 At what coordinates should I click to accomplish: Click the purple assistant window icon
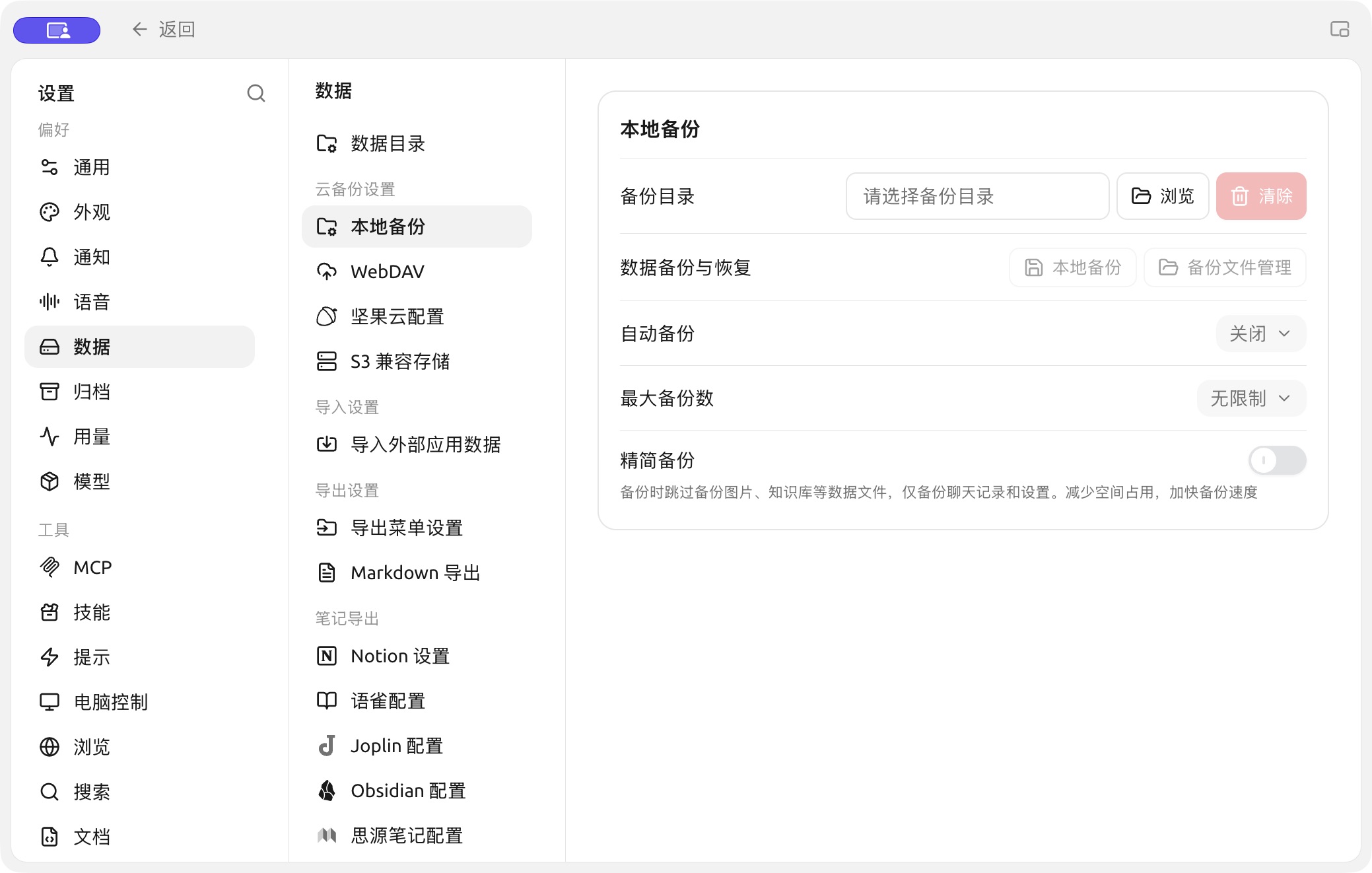pyautogui.click(x=57, y=30)
